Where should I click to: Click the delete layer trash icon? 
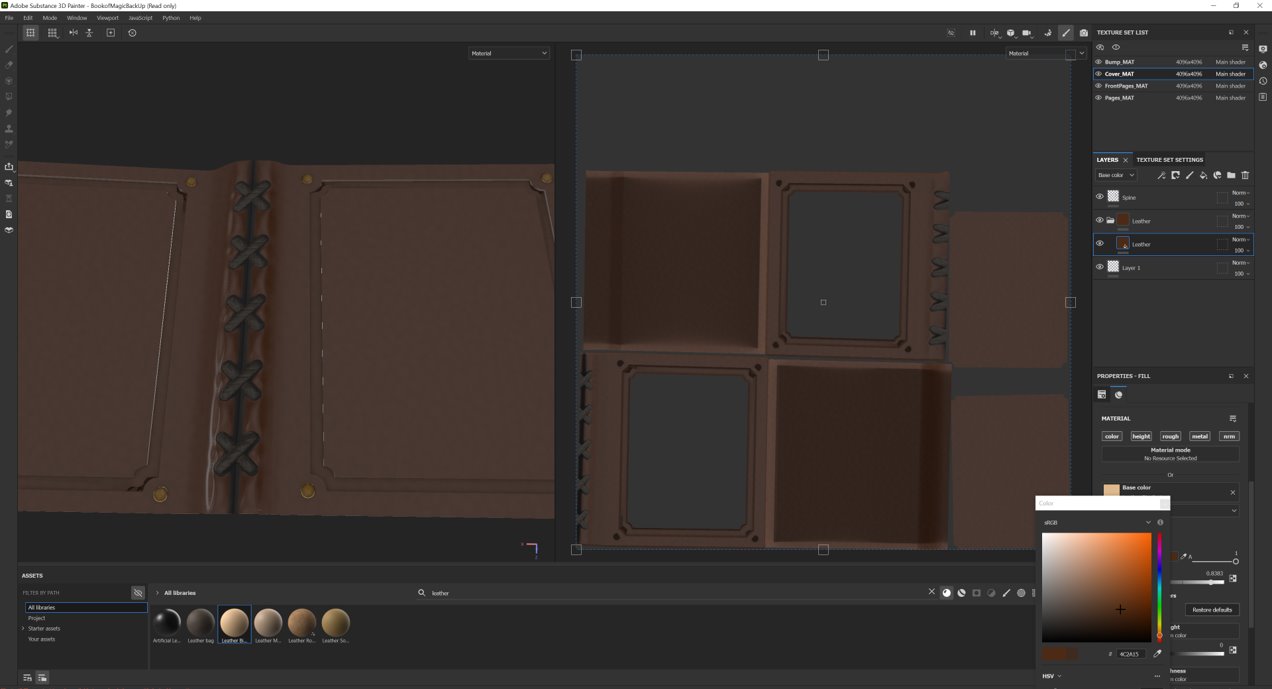[x=1245, y=175]
